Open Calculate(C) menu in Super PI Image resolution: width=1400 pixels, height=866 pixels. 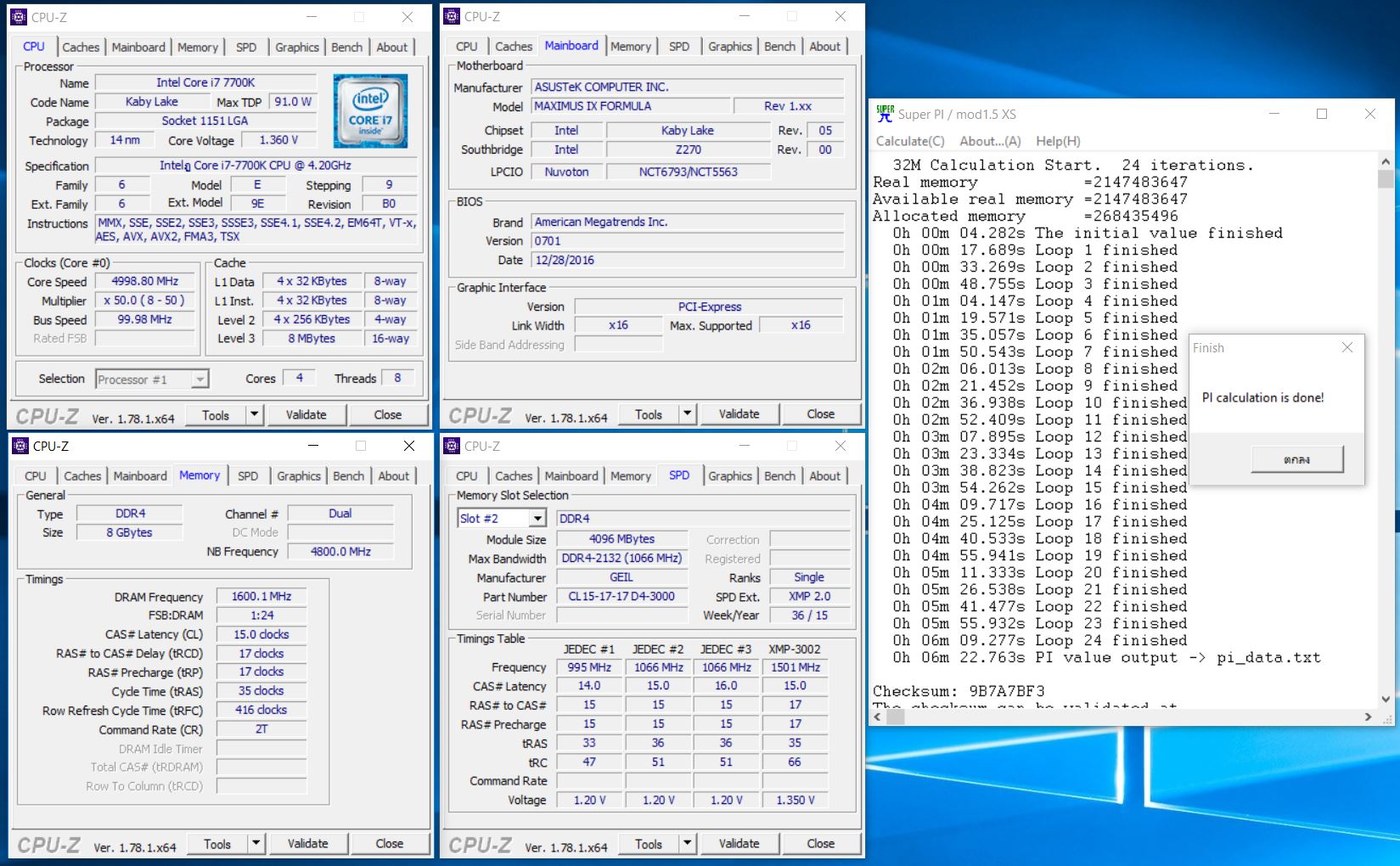coord(909,141)
